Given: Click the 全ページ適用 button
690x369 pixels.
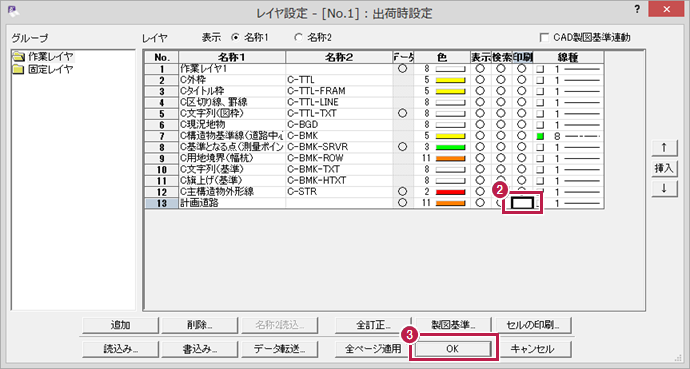Looking at the screenshot, I should point(373,349).
